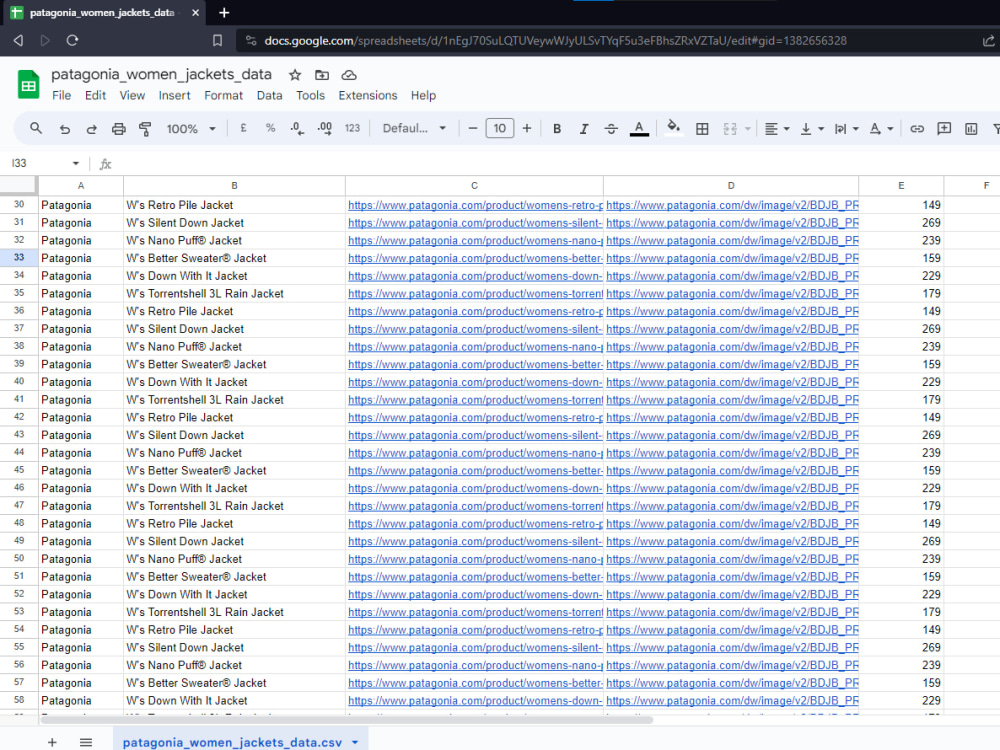The width and height of the screenshot is (1000, 750).
Task: Click the insert chart icon
Action: click(x=971, y=129)
